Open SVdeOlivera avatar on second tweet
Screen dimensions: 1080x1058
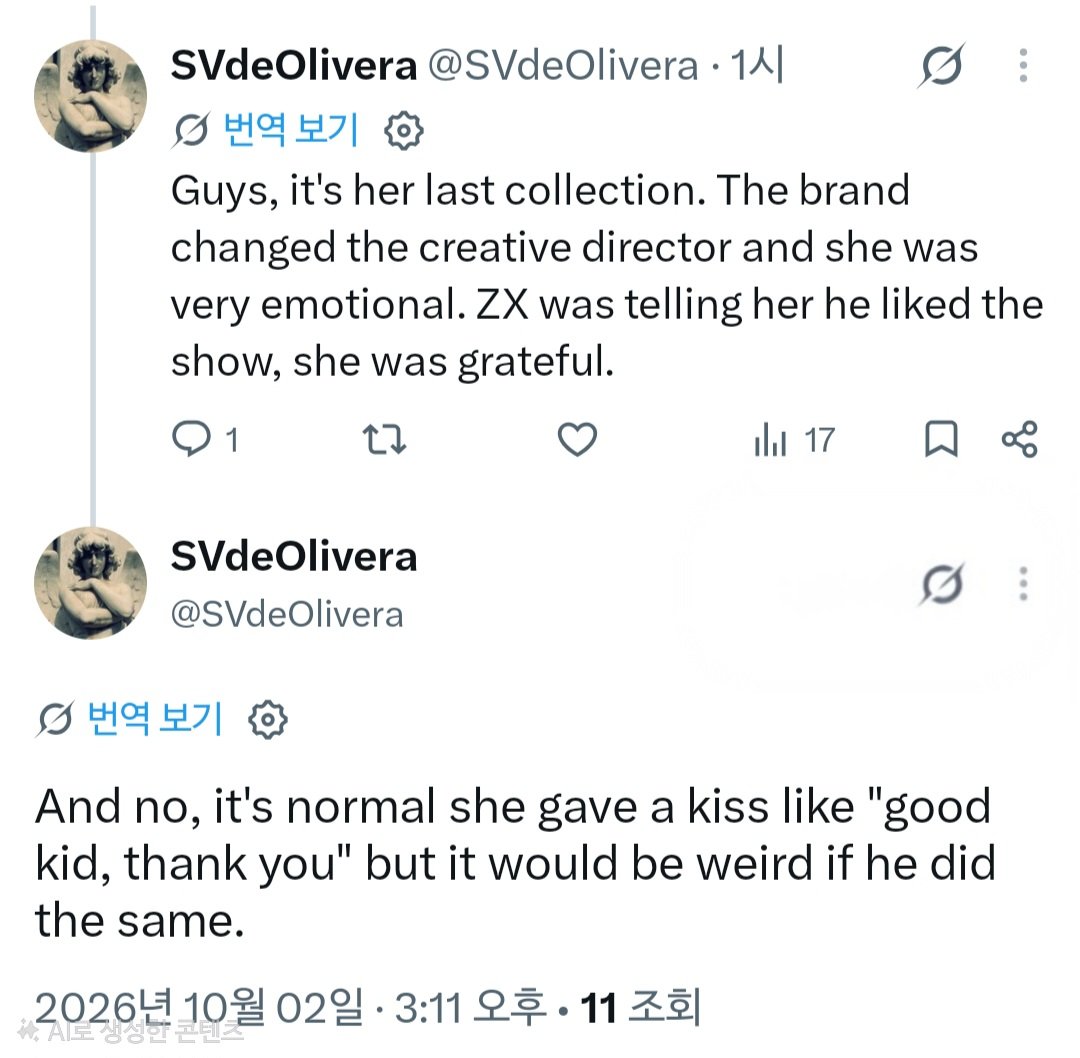pos(90,583)
